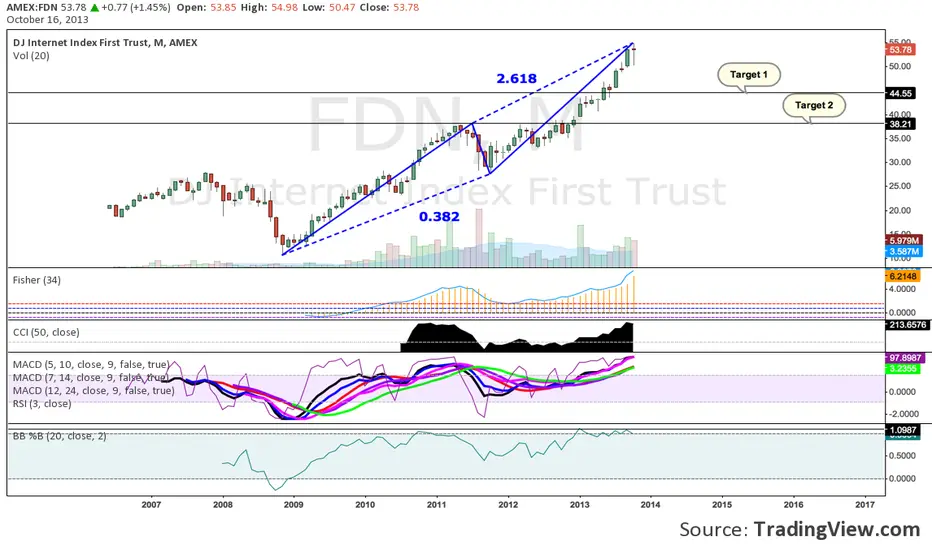This screenshot has height=550, width=932.
Task: Click the 2017 year on the time axis
Action: click(x=865, y=505)
